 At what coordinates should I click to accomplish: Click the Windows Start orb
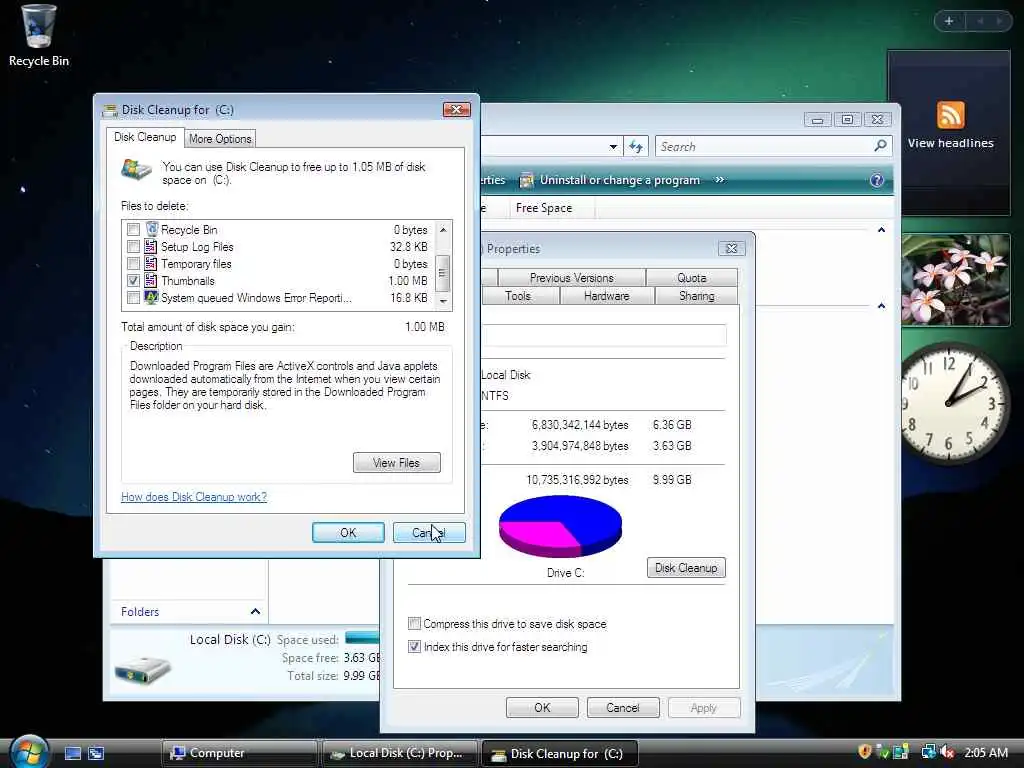pos(28,751)
